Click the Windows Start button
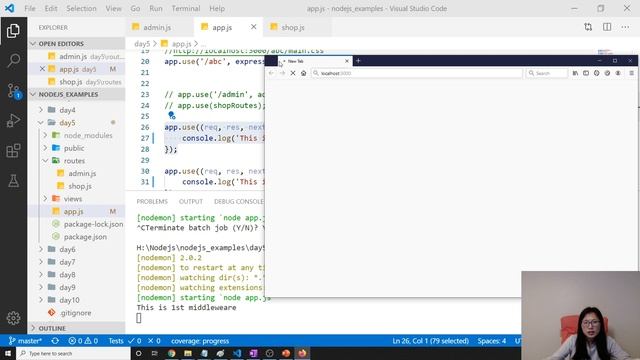Image resolution: width=640 pixels, height=360 pixels. (x=8, y=353)
